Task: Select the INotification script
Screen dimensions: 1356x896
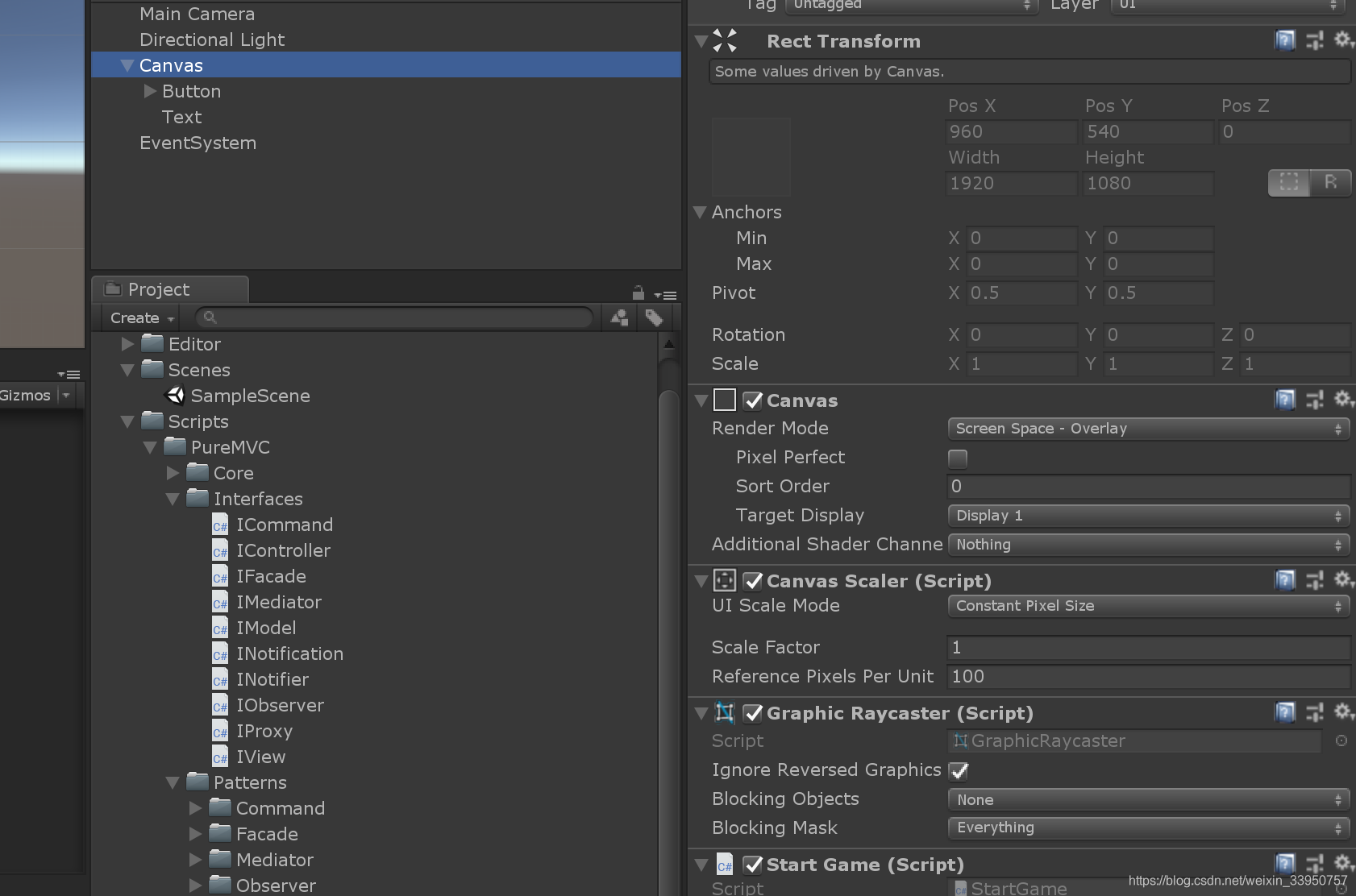Action: coord(277,653)
